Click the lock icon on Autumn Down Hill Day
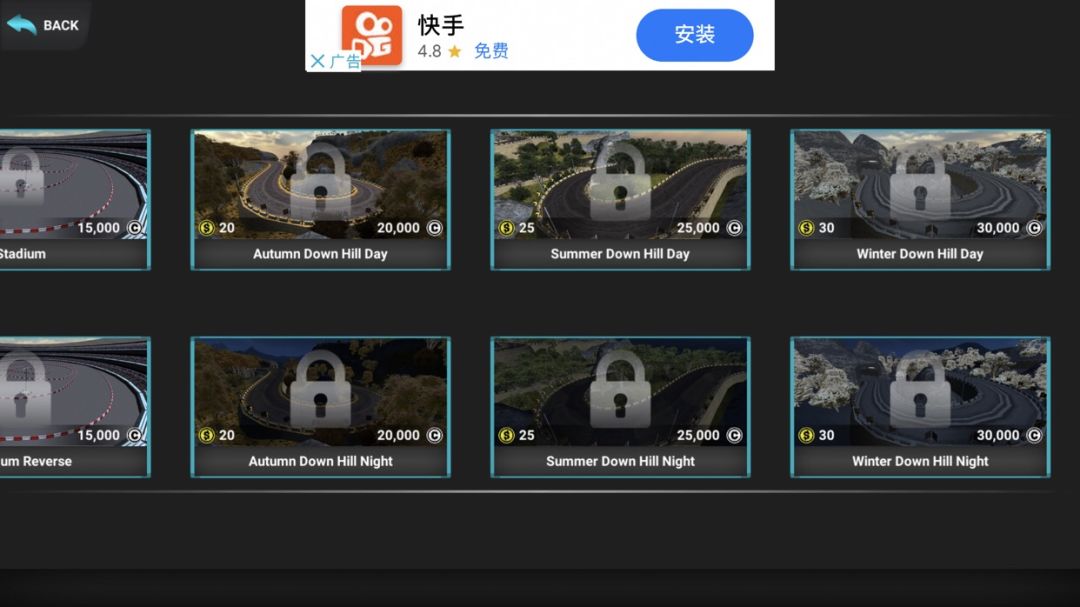The image size is (1080, 607). click(319, 185)
